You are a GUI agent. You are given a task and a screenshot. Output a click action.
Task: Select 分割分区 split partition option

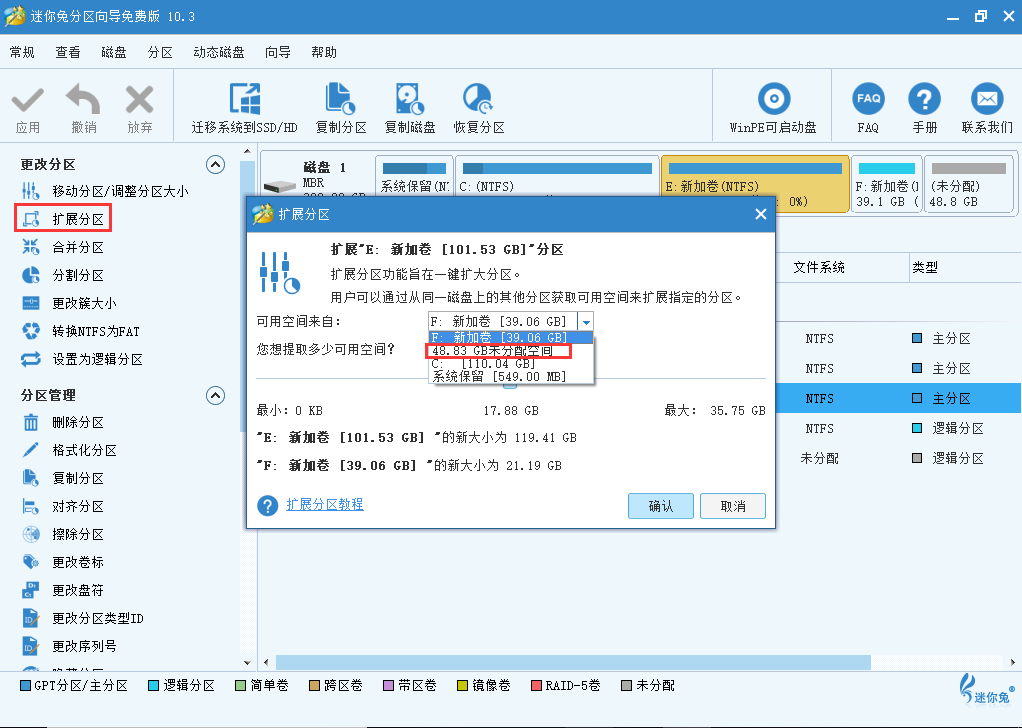click(63, 275)
